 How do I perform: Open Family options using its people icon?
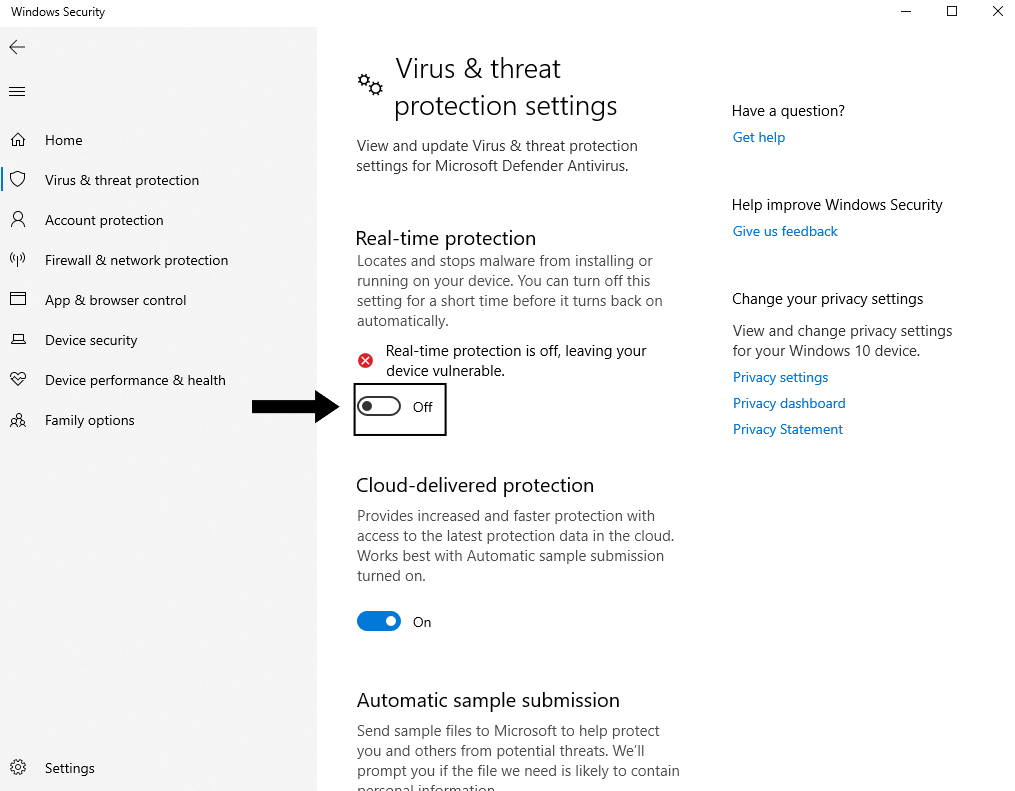19,420
